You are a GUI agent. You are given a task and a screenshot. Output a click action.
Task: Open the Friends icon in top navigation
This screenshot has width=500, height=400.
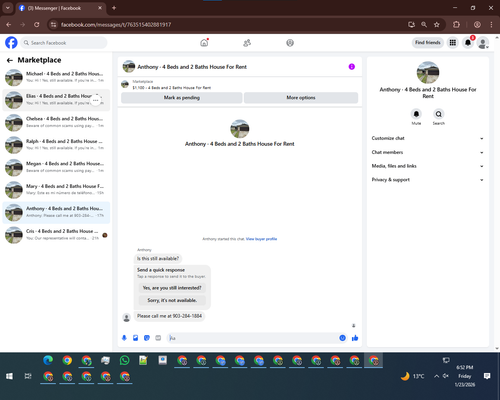[247, 43]
